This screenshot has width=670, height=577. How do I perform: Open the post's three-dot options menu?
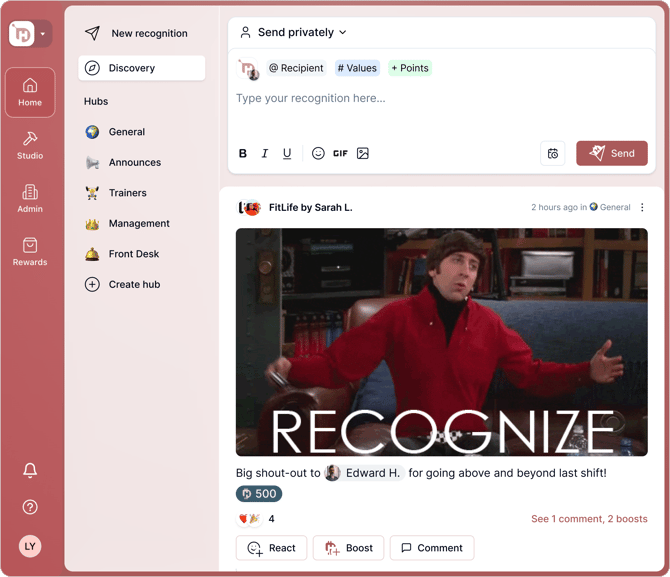click(642, 208)
